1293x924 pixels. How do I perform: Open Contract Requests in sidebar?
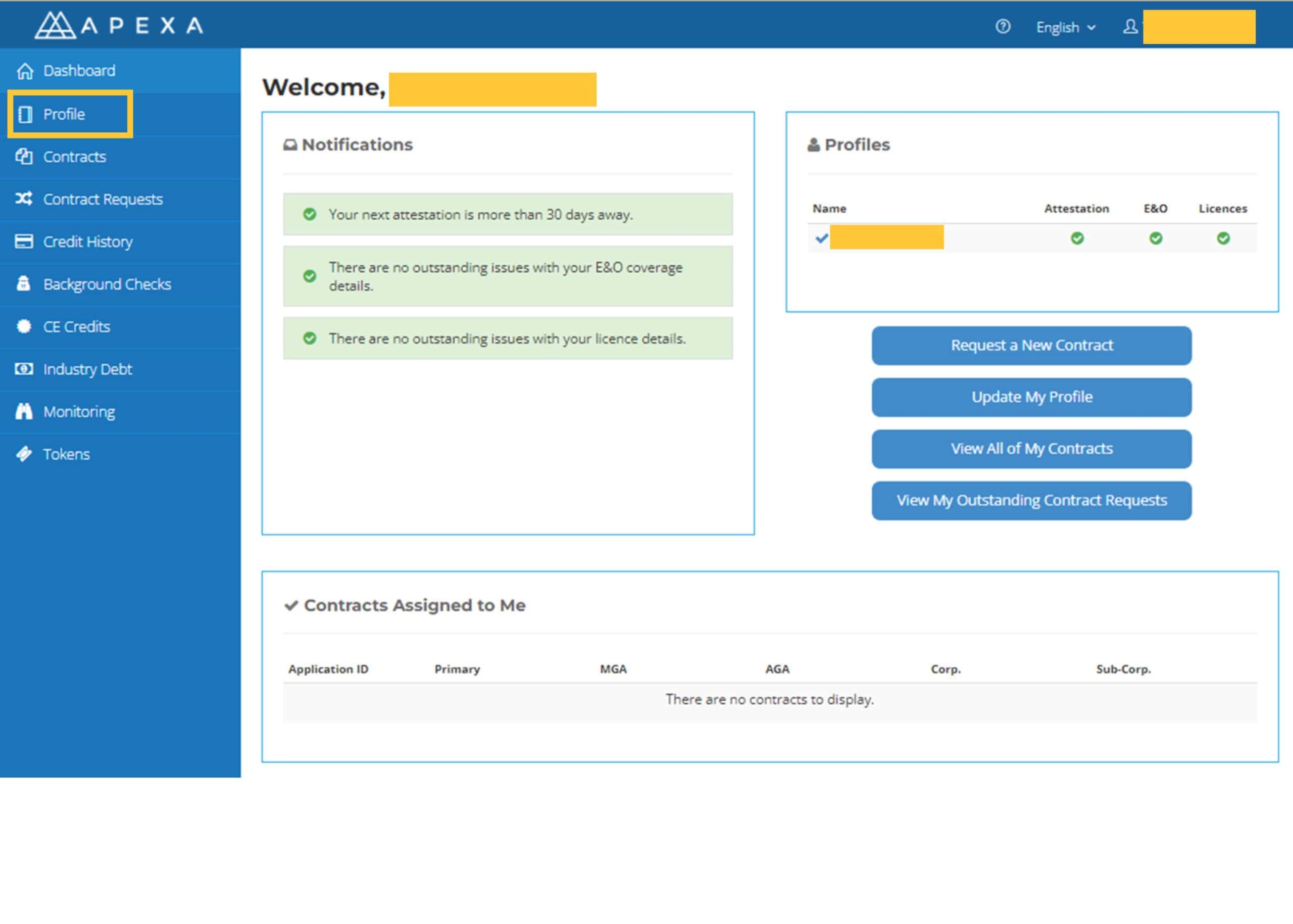pyautogui.click(x=103, y=199)
